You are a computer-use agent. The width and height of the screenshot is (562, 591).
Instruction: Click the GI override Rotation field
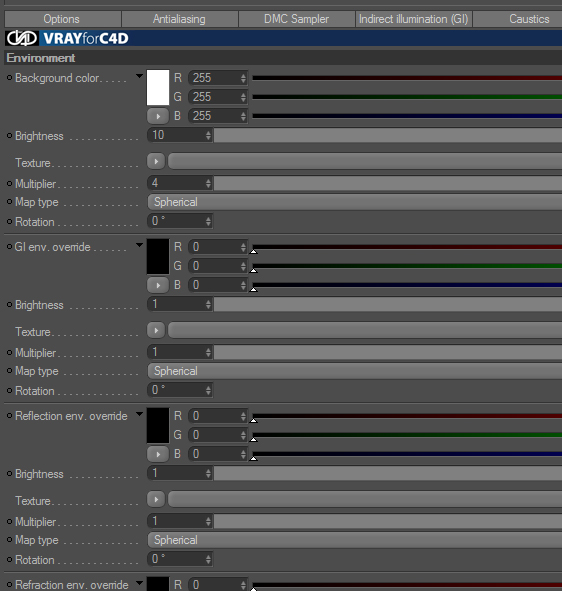(180, 390)
